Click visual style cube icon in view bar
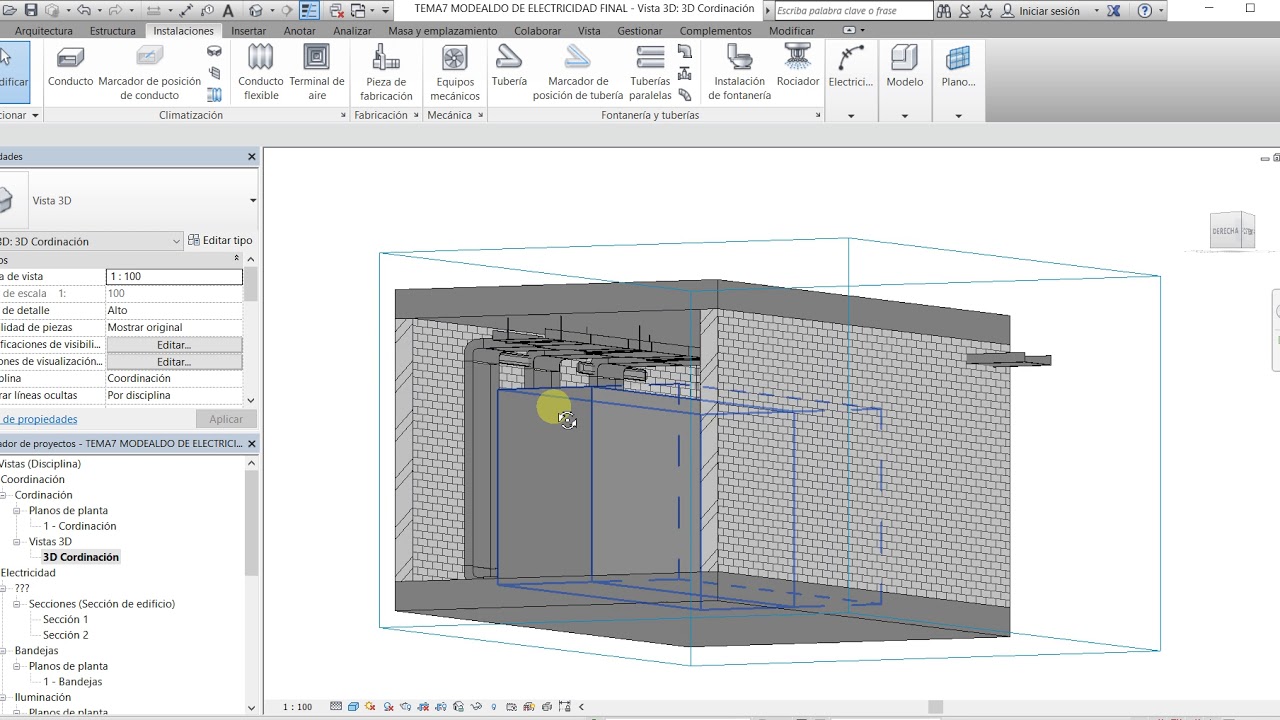 coord(353,706)
